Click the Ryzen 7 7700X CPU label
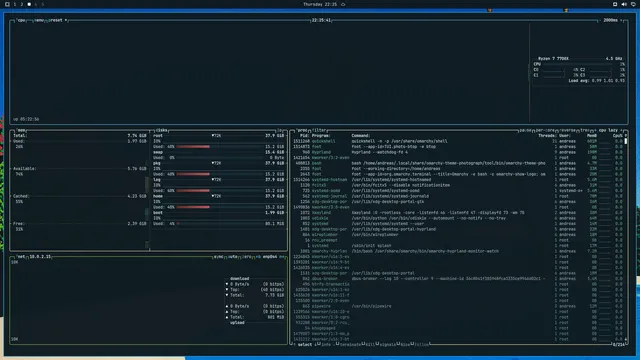Image resolution: width=640 pixels, height=360 pixels. pyautogui.click(x=553, y=59)
